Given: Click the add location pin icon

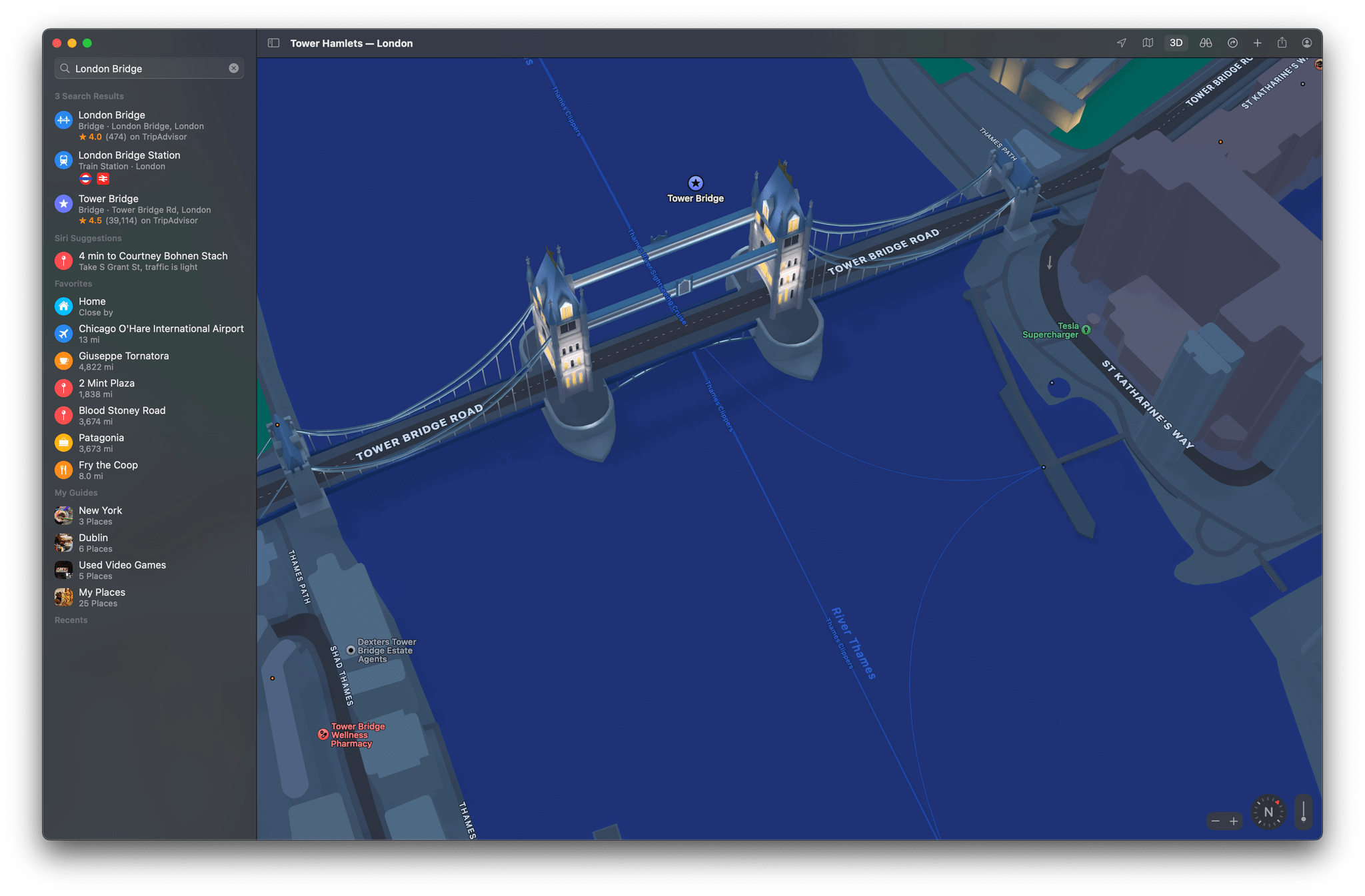Looking at the screenshot, I should 1258,43.
